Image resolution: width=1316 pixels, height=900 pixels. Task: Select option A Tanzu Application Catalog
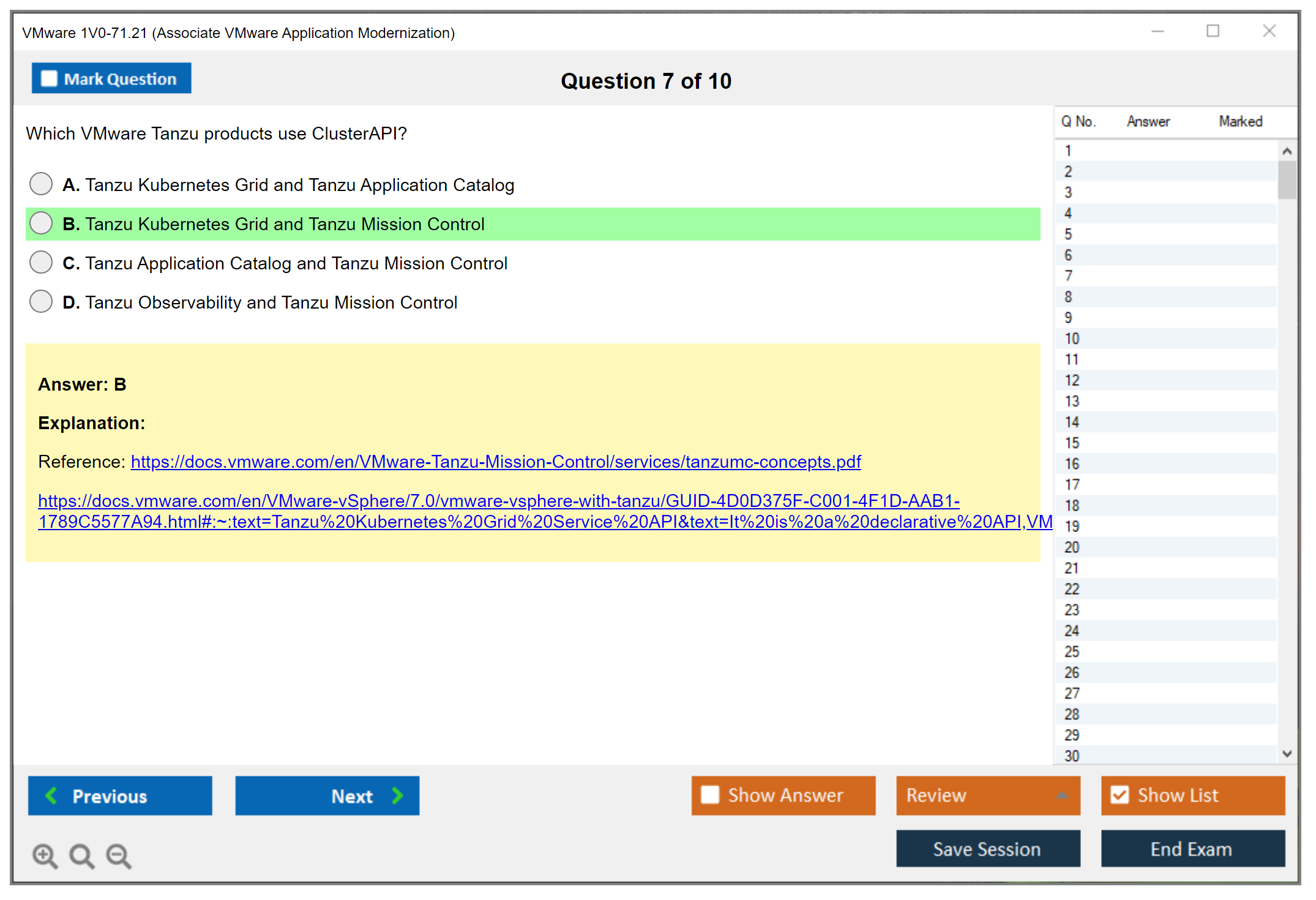click(41, 184)
